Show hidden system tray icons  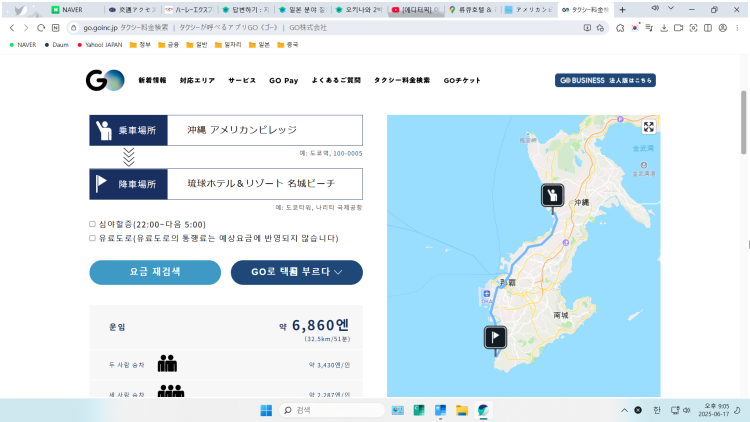pyautogui.click(x=624, y=410)
